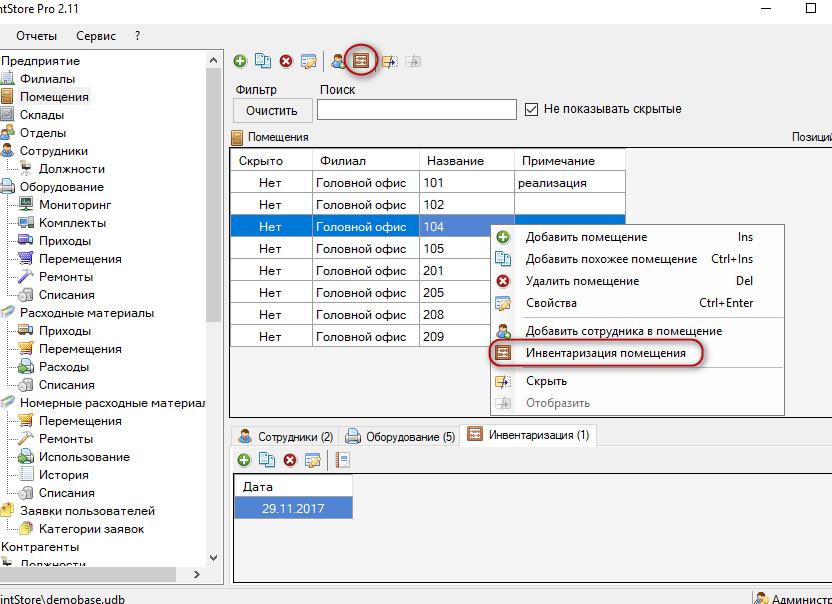This screenshot has height=604, width=832.
Task: Click the Филиал column header
Action: click(366, 160)
